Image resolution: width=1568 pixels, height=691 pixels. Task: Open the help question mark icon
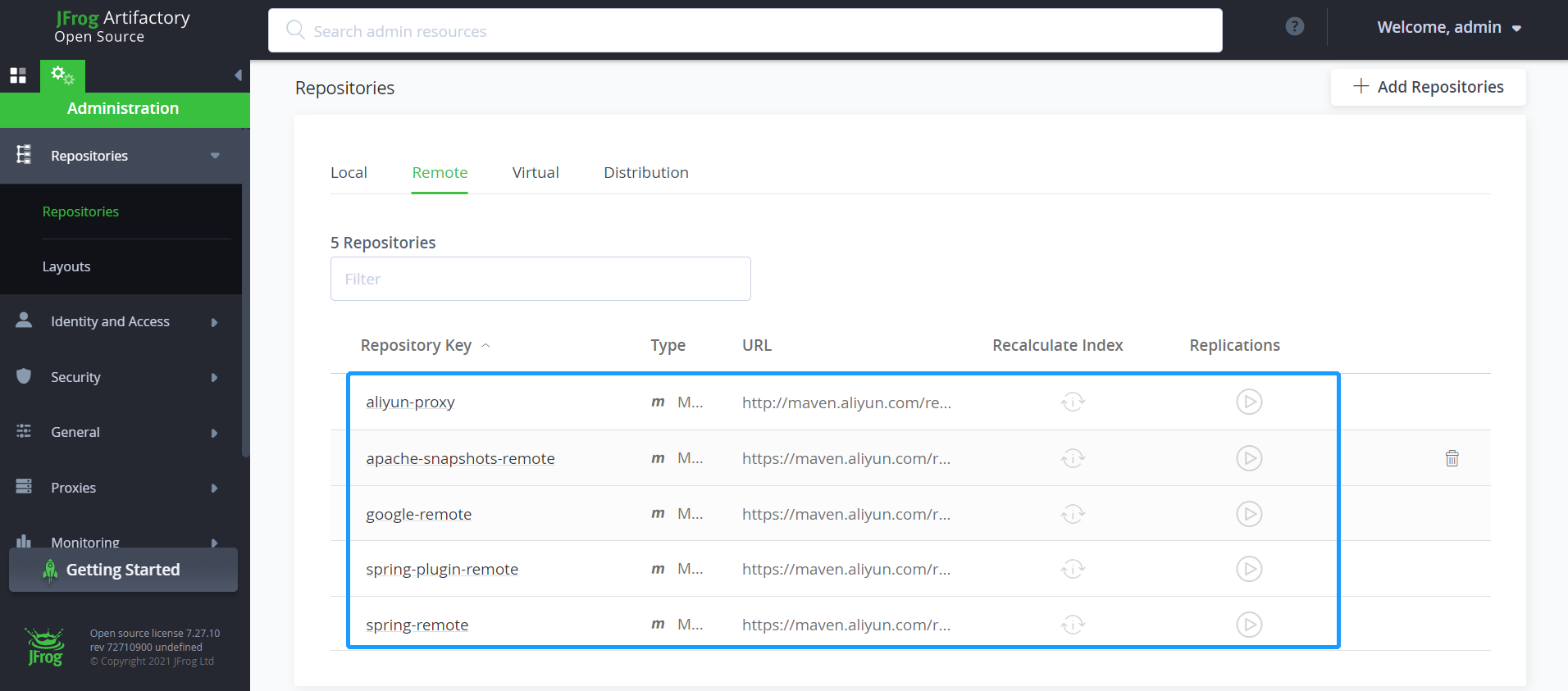1294,26
